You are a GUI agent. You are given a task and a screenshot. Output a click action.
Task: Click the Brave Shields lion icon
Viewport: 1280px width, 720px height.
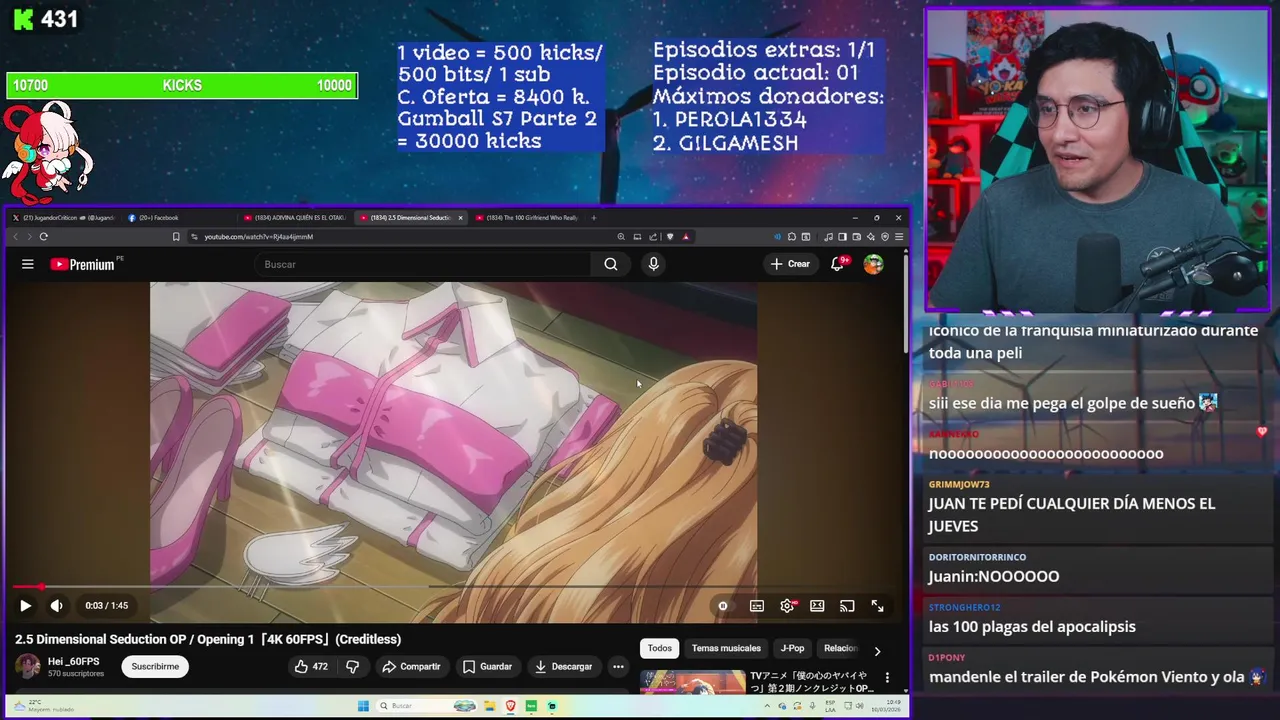point(669,237)
